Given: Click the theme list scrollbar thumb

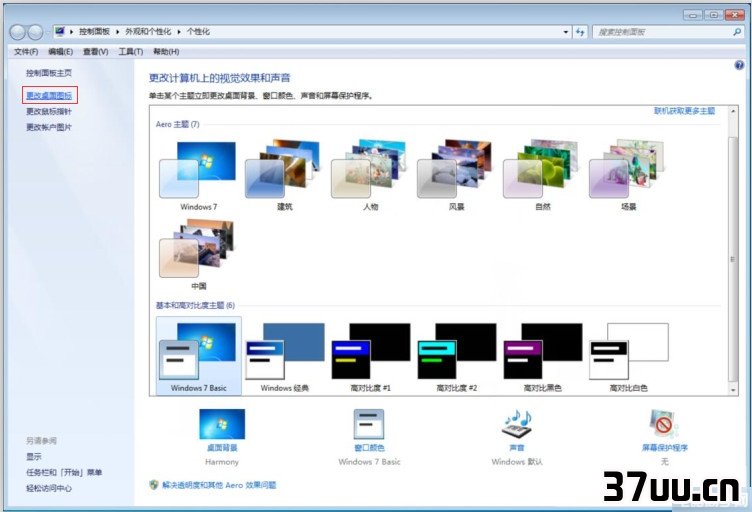Looking at the screenshot, I should 733,259.
